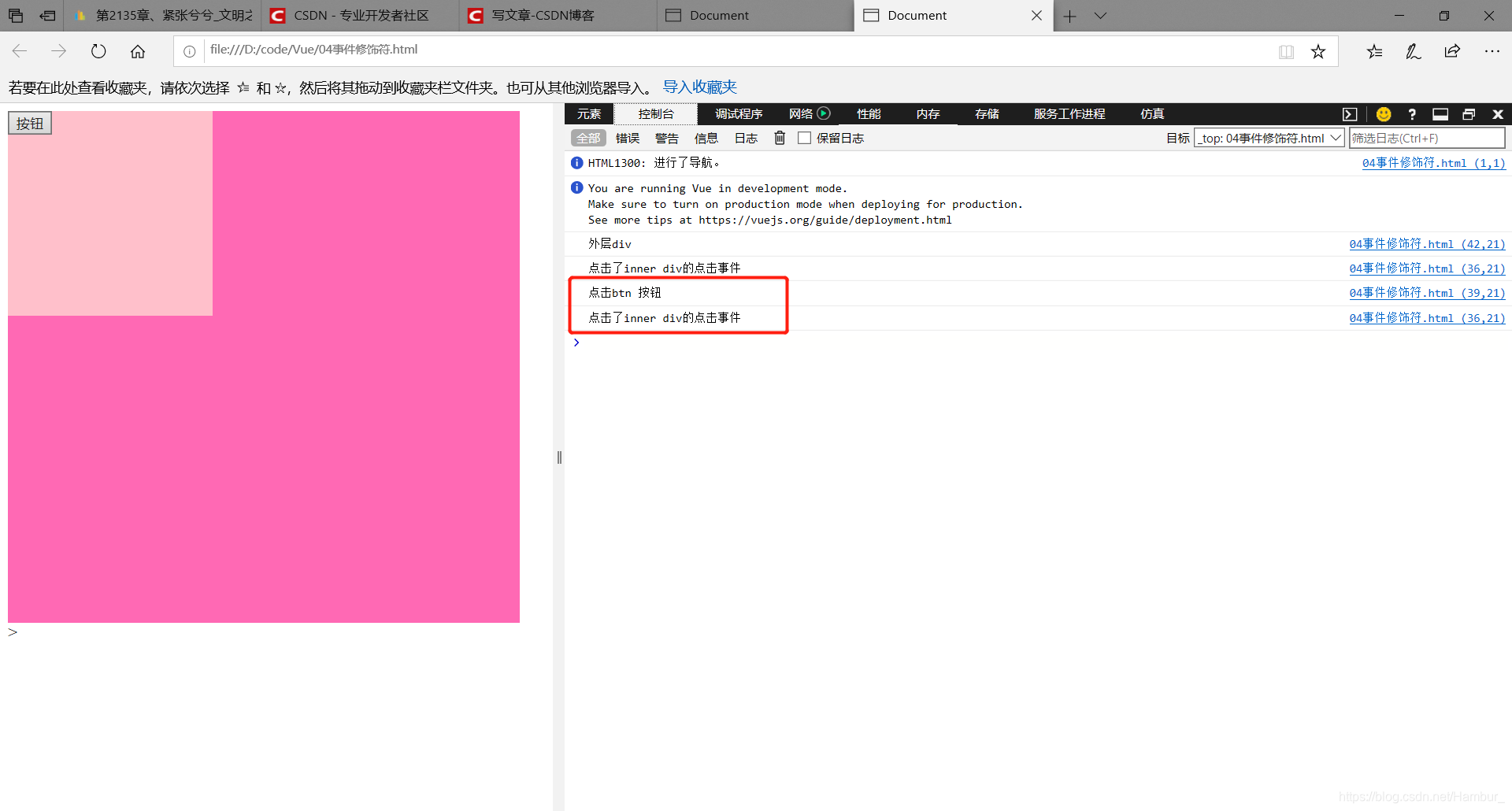
Task: Open the 仿真 devtools tab
Action: point(1152,114)
